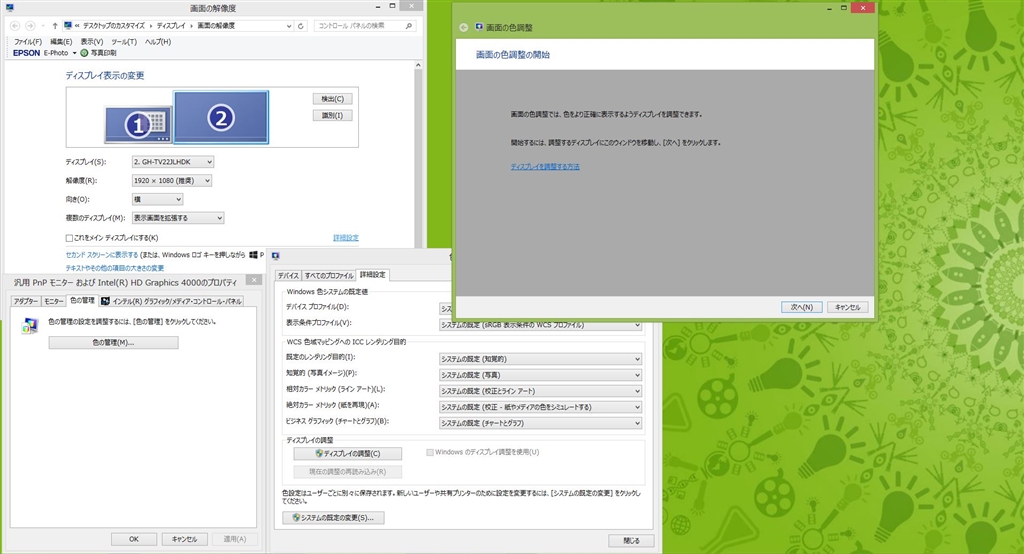Open the 表示(V) menu

coord(92,41)
